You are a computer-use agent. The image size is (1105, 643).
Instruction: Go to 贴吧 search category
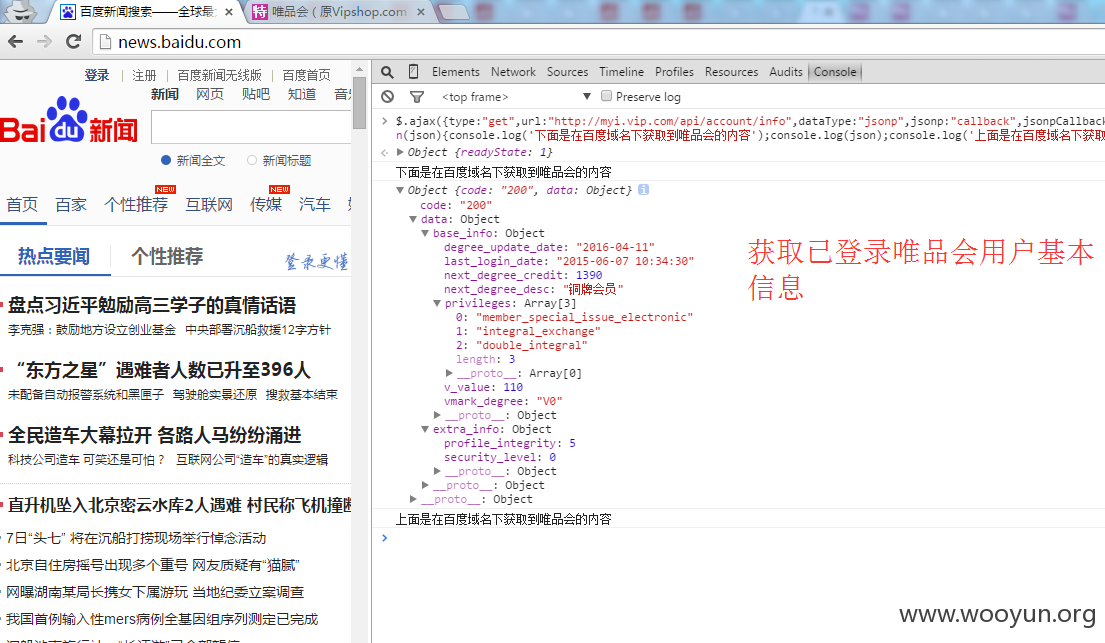coord(256,94)
